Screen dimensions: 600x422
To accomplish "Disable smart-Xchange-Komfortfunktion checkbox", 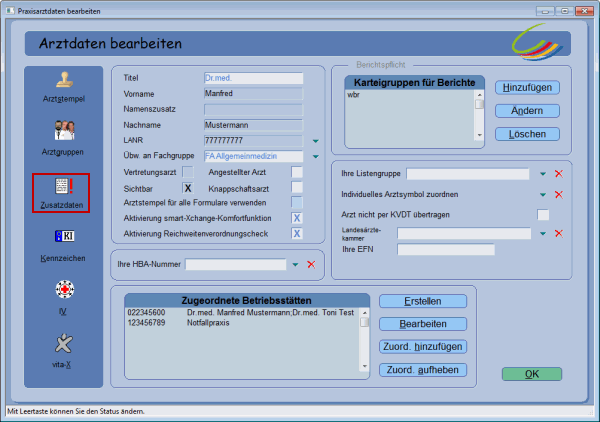I will pyautogui.click(x=297, y=218).
